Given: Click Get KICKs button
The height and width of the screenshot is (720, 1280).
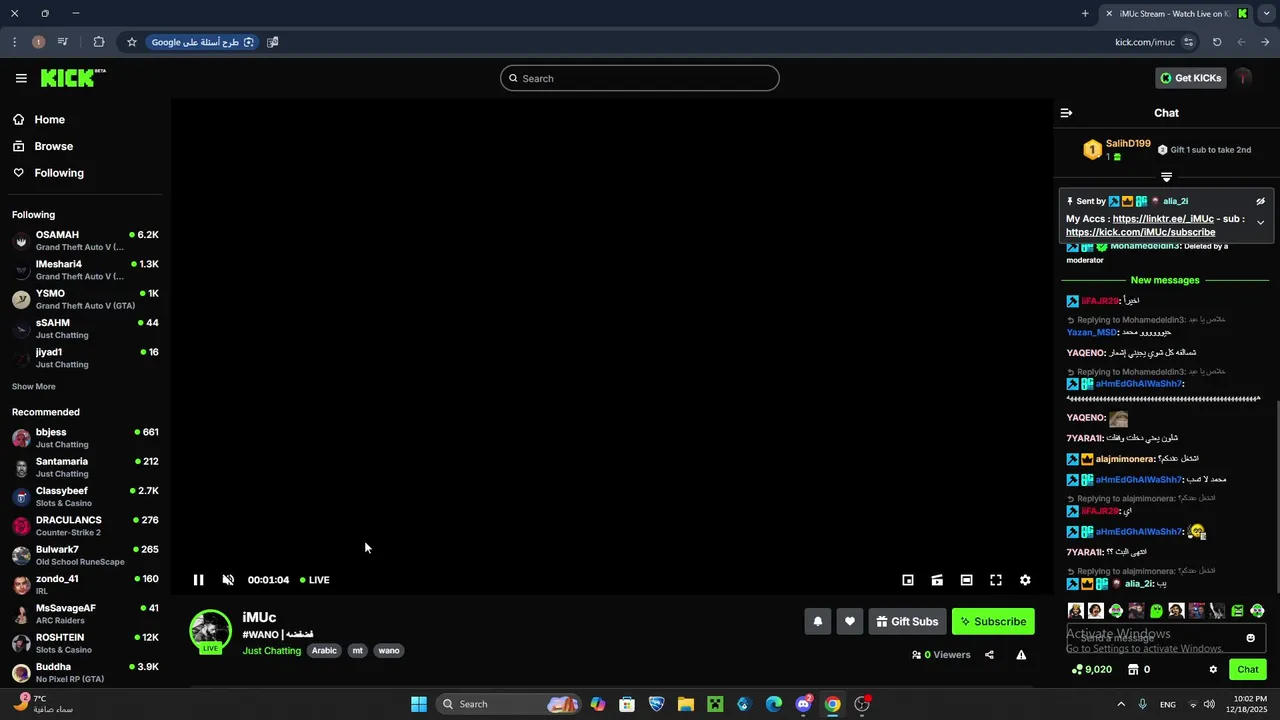Looking at the screenshot, I should (1190, 78).
